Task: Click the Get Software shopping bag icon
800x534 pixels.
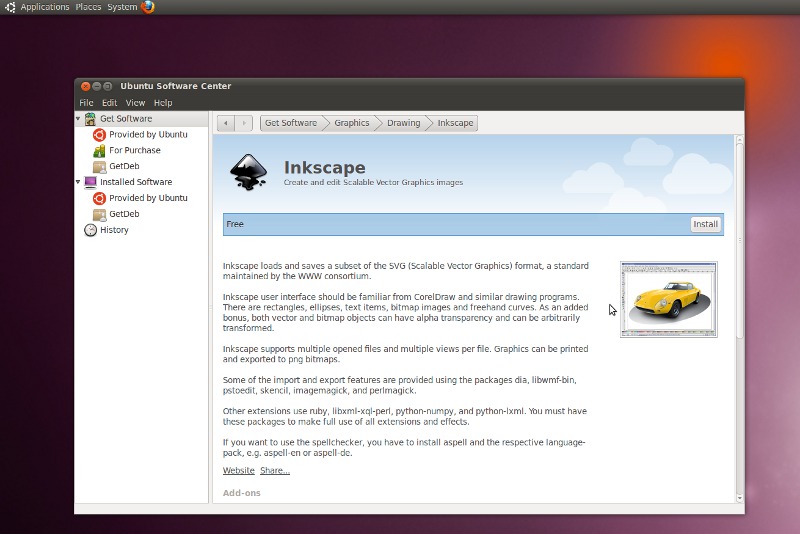Action: click(x=90, y=119)
